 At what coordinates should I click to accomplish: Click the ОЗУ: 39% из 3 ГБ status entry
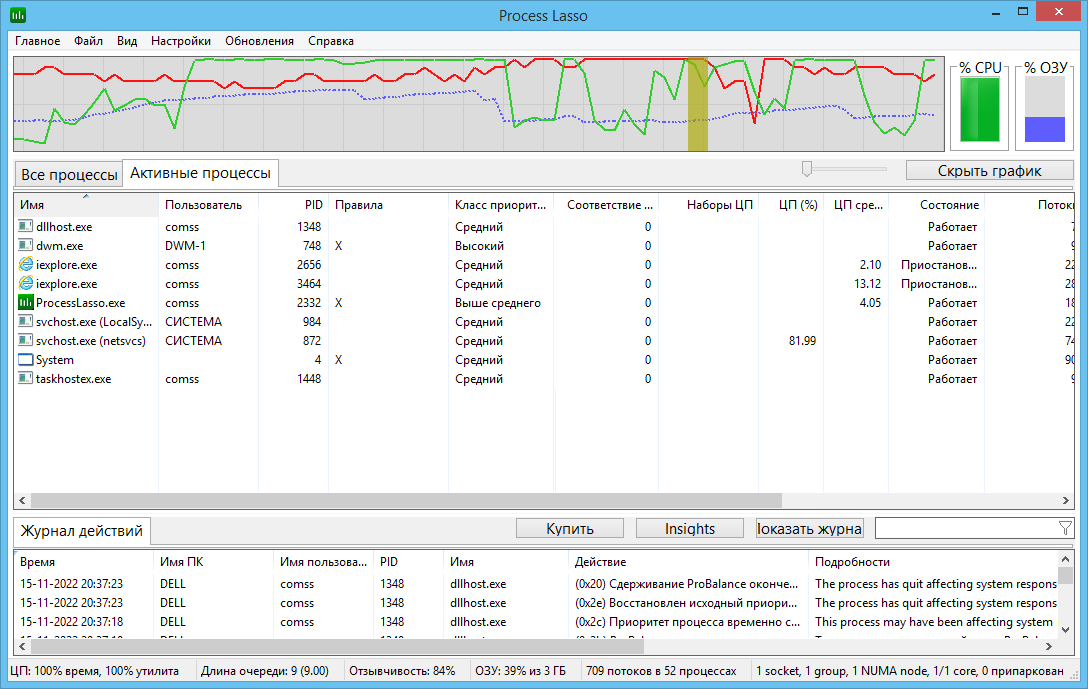520,671
